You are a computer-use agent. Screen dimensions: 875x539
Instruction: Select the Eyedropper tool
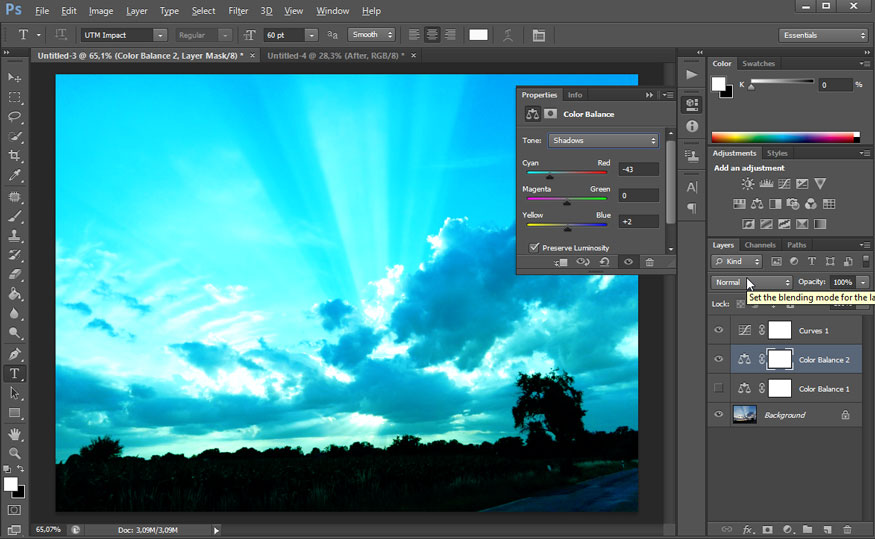click(x=15, y=176)
